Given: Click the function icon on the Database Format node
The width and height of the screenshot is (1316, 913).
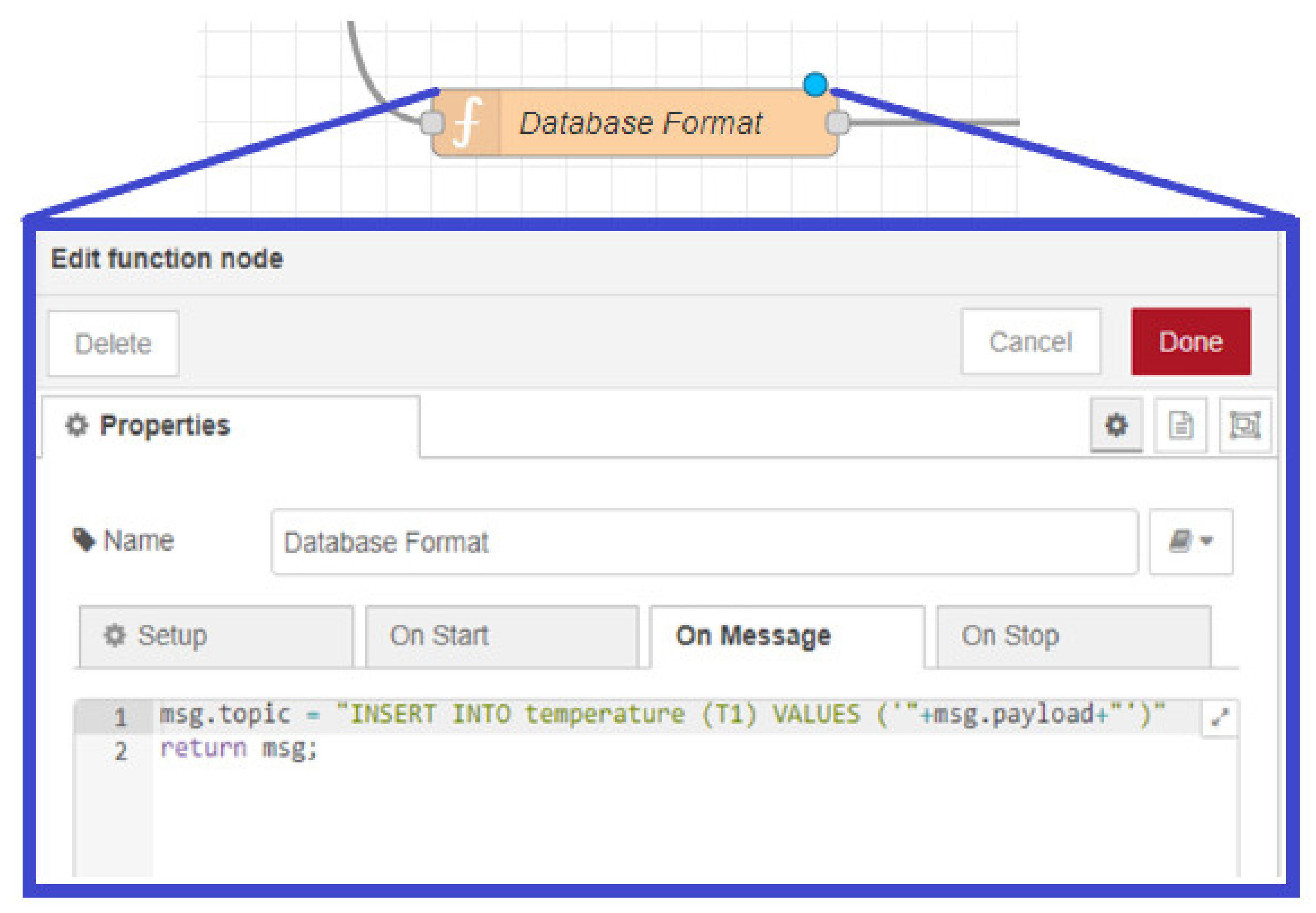Looking at the screenshot, I should [x=467, y=122].
